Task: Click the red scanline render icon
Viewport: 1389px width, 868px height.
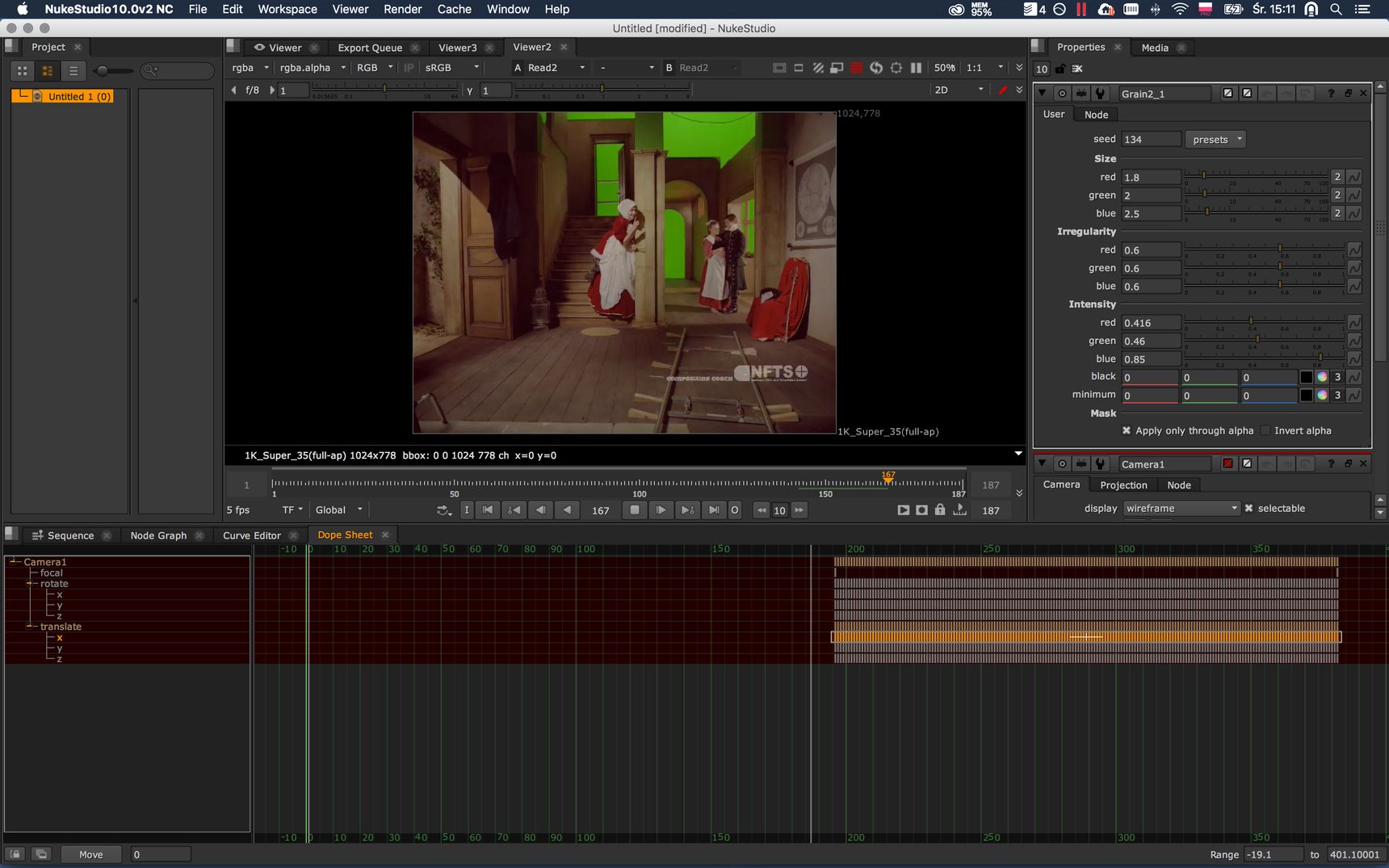Action: tap(857, 68)
